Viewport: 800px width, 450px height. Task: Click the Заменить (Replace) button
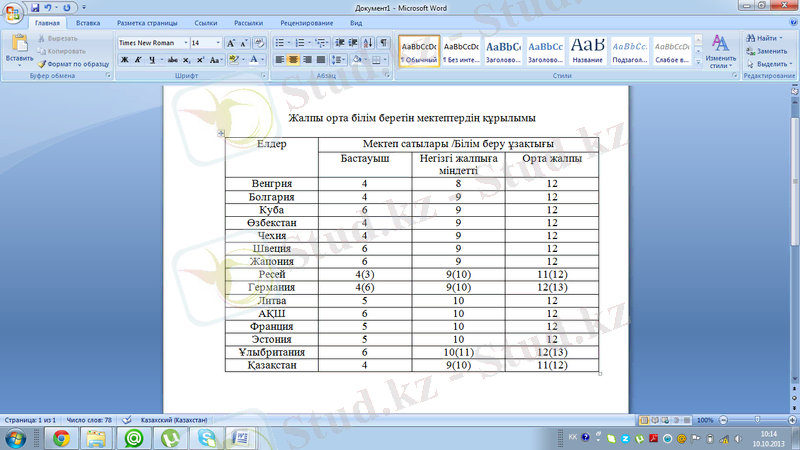[770, 51]
